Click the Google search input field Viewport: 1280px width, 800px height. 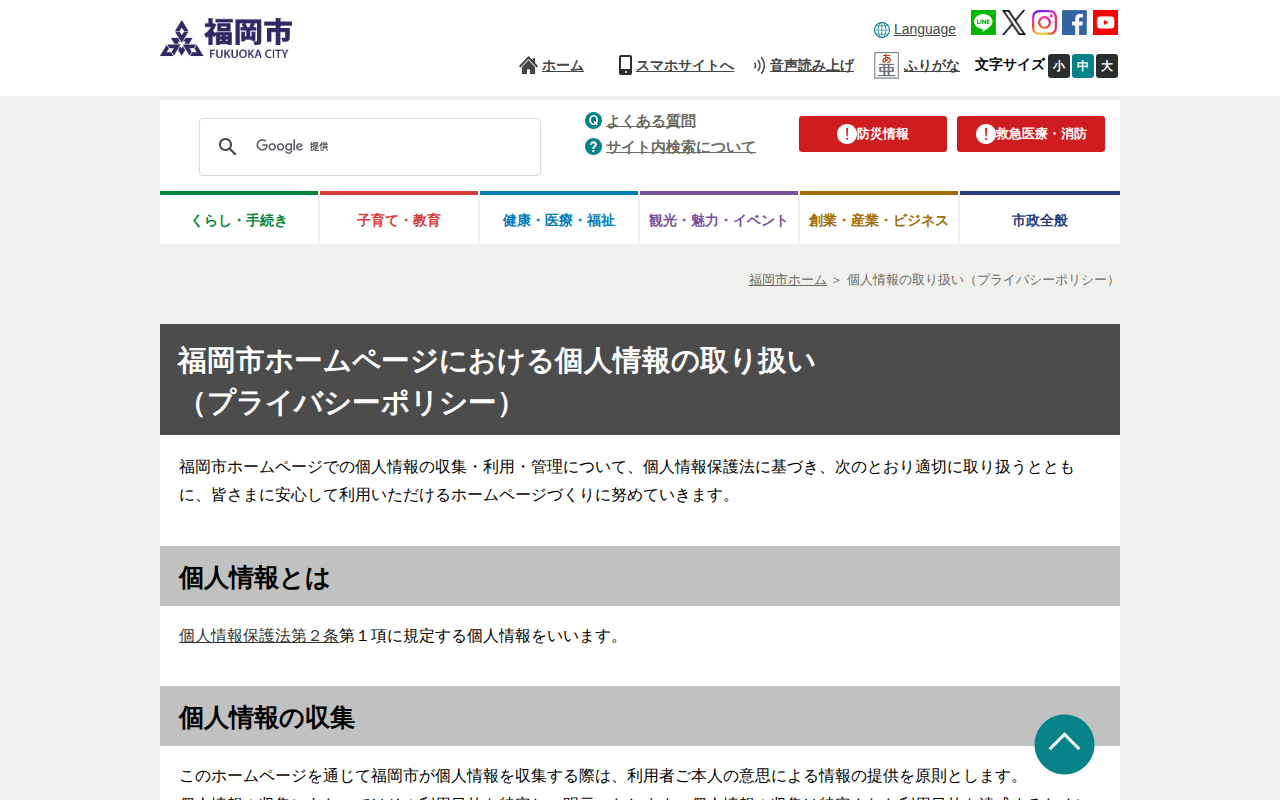[x=370, y=147]
